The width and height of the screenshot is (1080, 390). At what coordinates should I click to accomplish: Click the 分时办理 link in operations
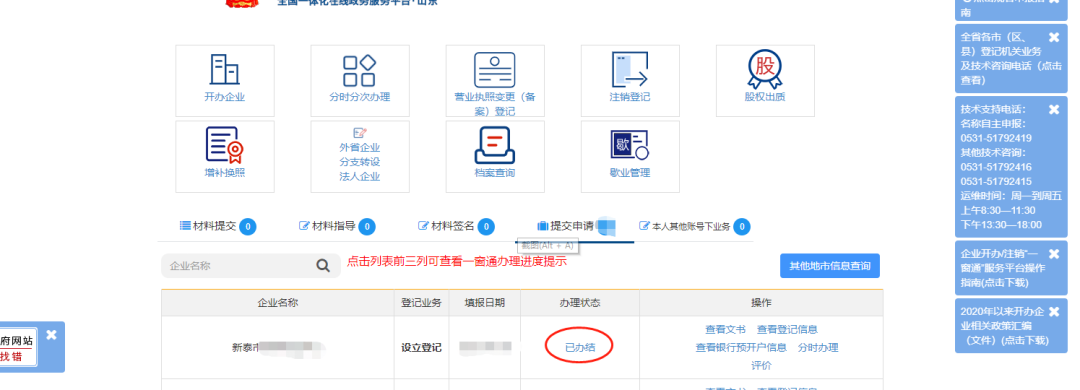click(x=818, y=347)
